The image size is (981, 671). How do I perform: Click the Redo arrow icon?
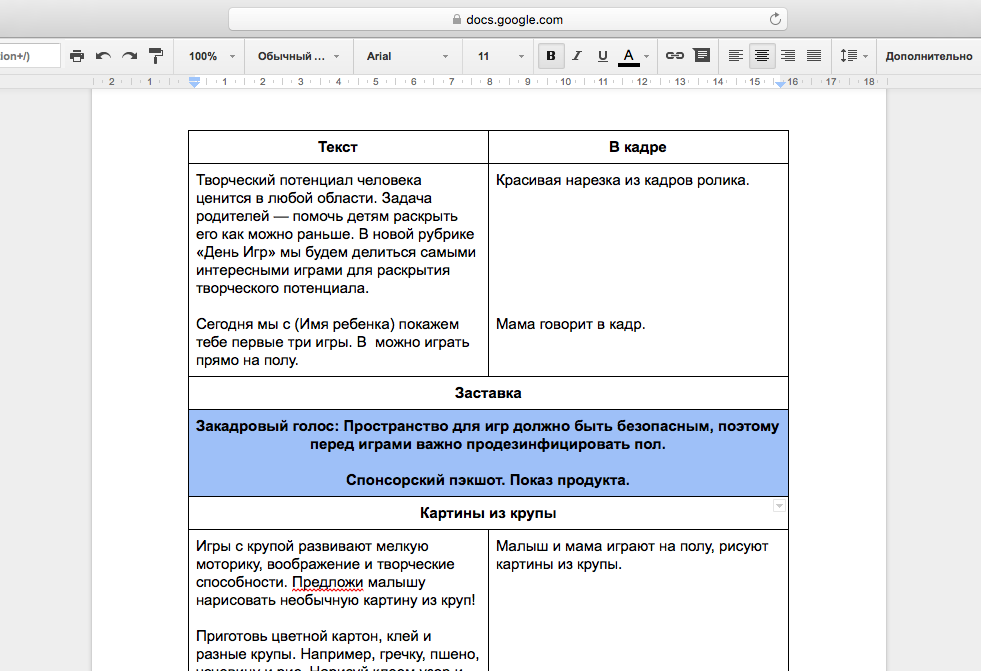pyautogui.click(x=129, y=56)
